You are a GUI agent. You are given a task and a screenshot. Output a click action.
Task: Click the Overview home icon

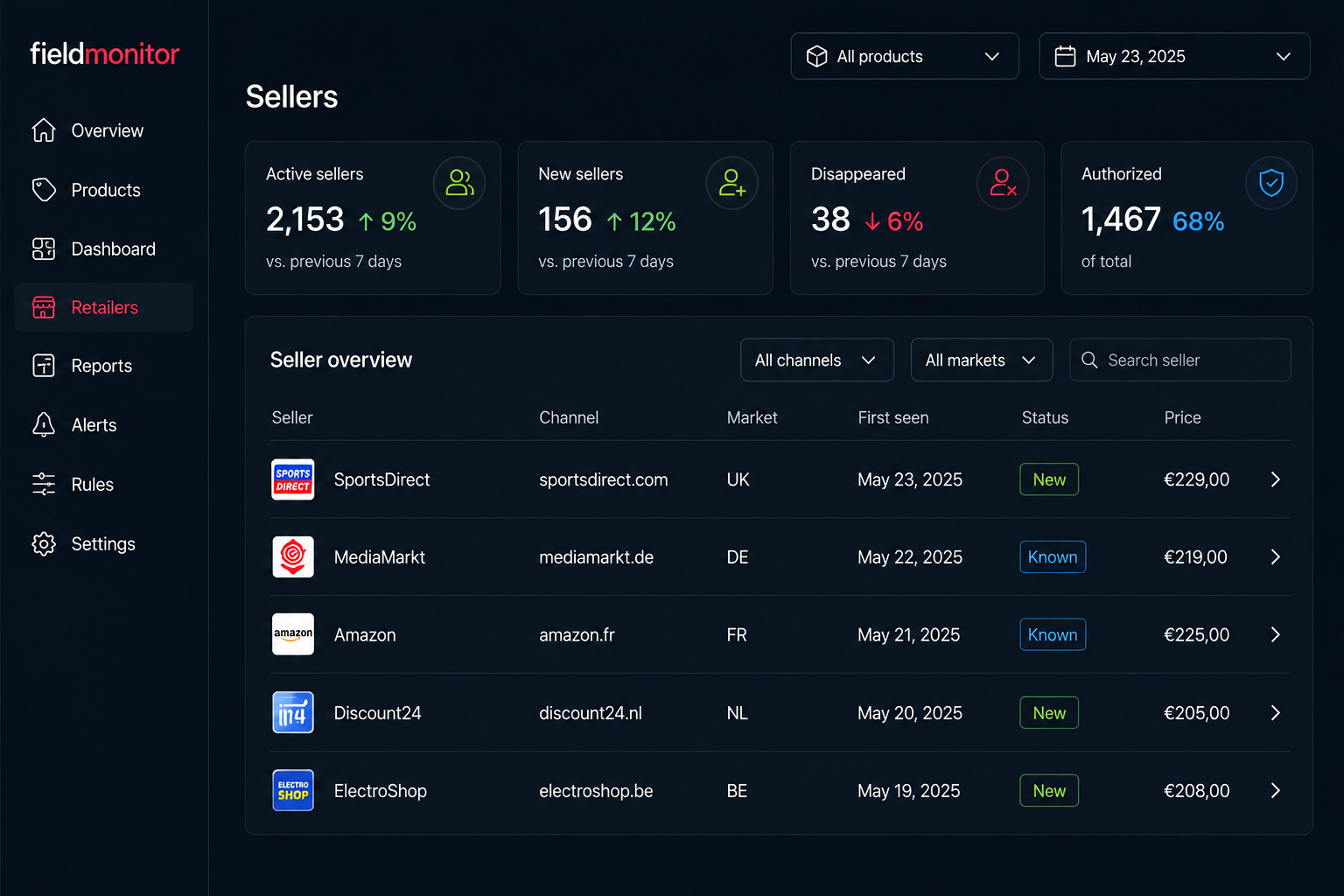[44, 130]
